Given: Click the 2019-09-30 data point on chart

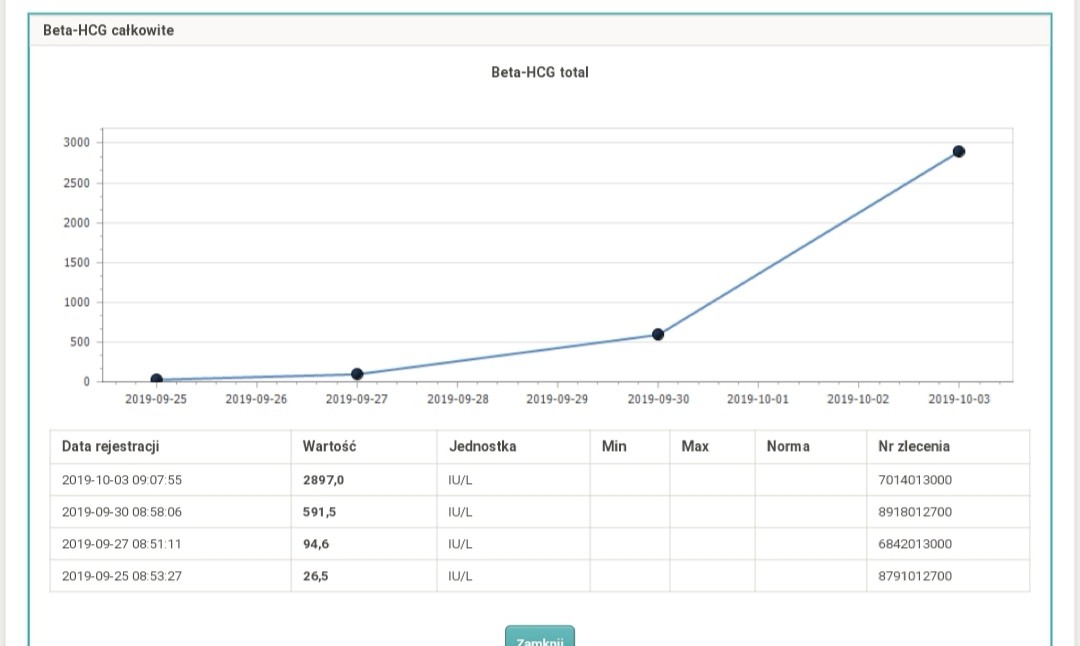Looking at the screenshot, I should [x=657, y=334].
